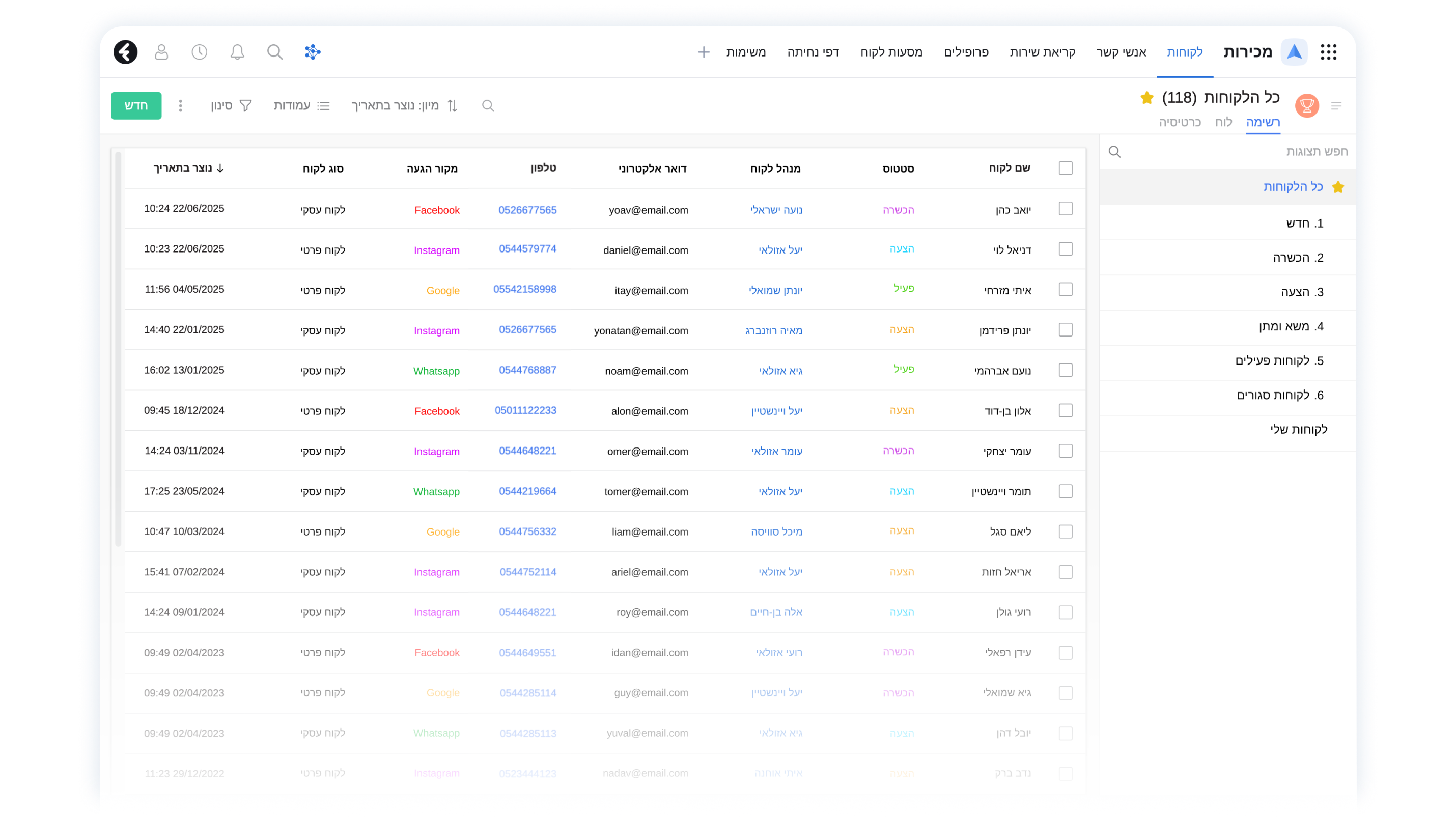The height and width of the screenshot is (840, 1456).
Task: Open the עמודות columns selector
Action: pos(301,105)
